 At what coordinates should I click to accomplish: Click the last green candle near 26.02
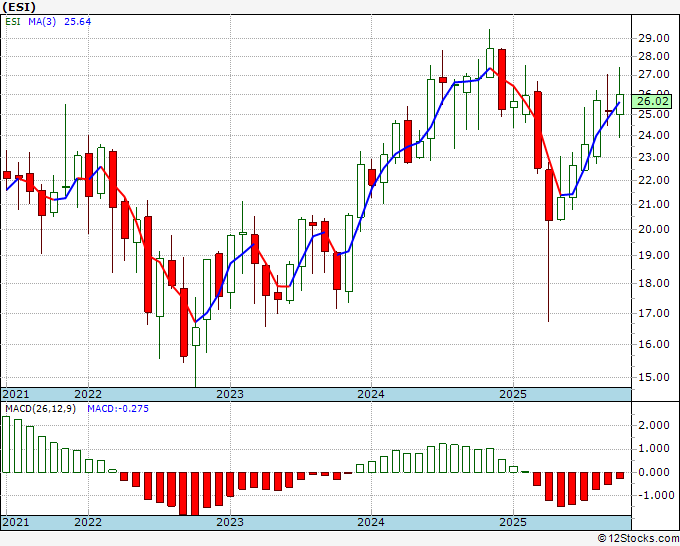620,105
